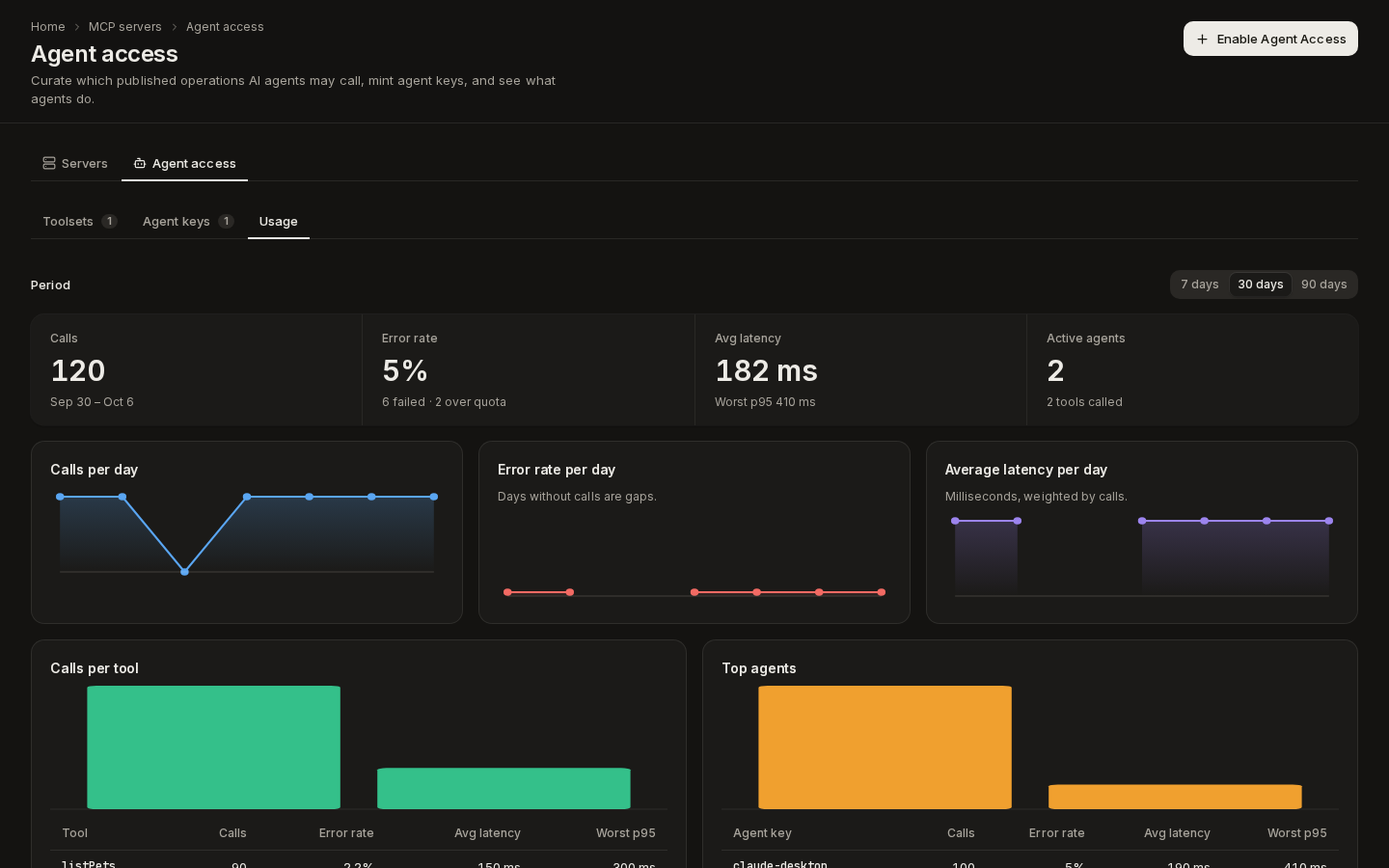Go to MCP servers breadcrumb
The width and height of the screenshot is (1389, 868).
click(125, 27)
